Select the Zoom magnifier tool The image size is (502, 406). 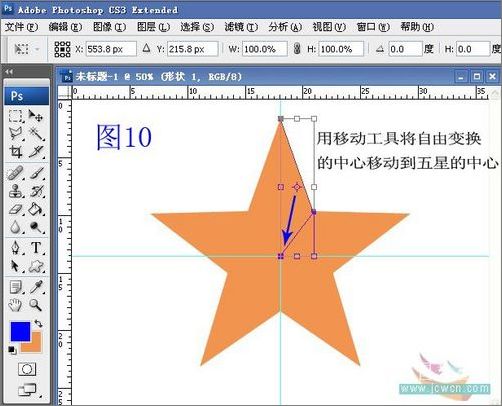pos(35,304)
